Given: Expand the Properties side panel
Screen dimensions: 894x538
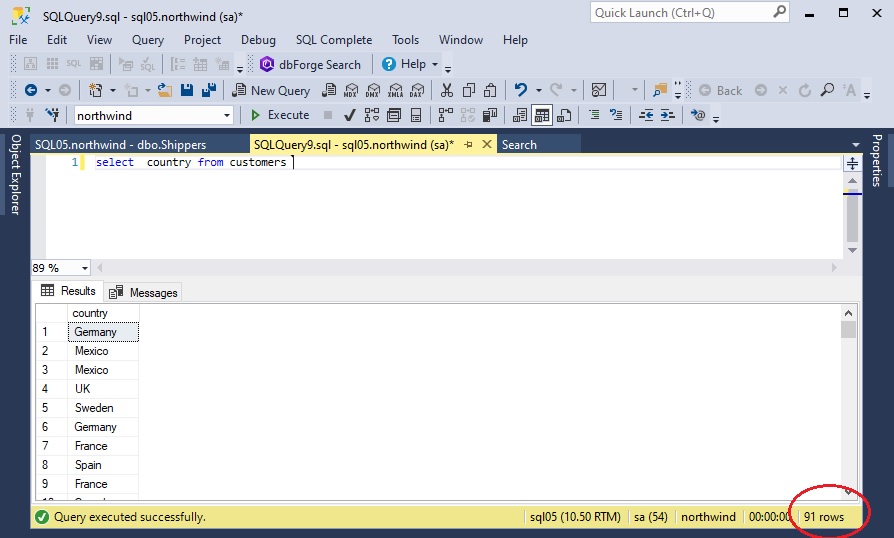Looking at the screenshot, I should click(x=877, y=160).
